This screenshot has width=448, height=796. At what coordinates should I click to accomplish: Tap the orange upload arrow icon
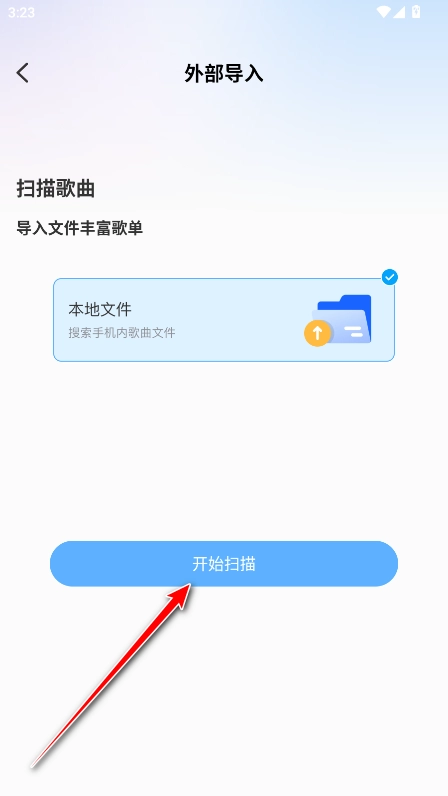pos(317,334)
